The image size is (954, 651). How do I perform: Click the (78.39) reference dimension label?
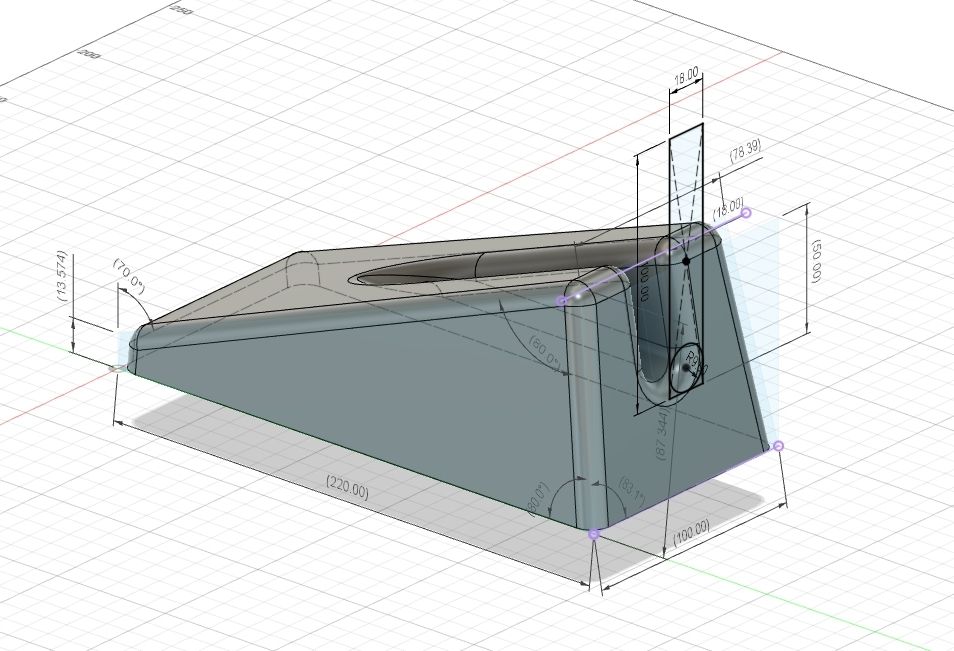pos(746,152)
